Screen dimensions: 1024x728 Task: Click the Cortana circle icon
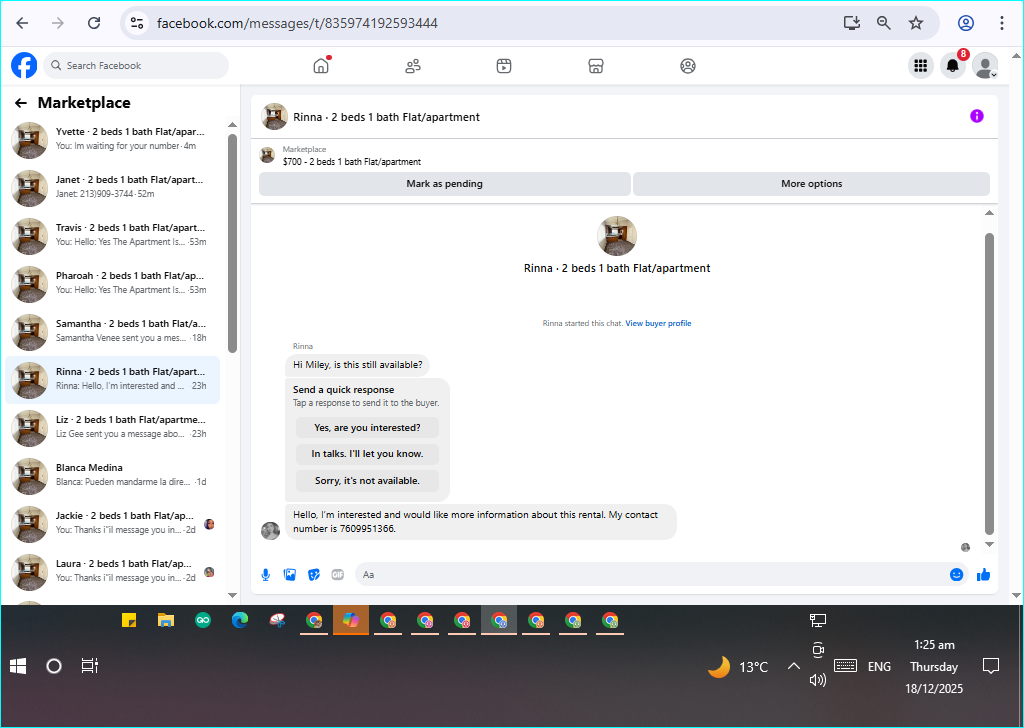(x=54, y=666)
